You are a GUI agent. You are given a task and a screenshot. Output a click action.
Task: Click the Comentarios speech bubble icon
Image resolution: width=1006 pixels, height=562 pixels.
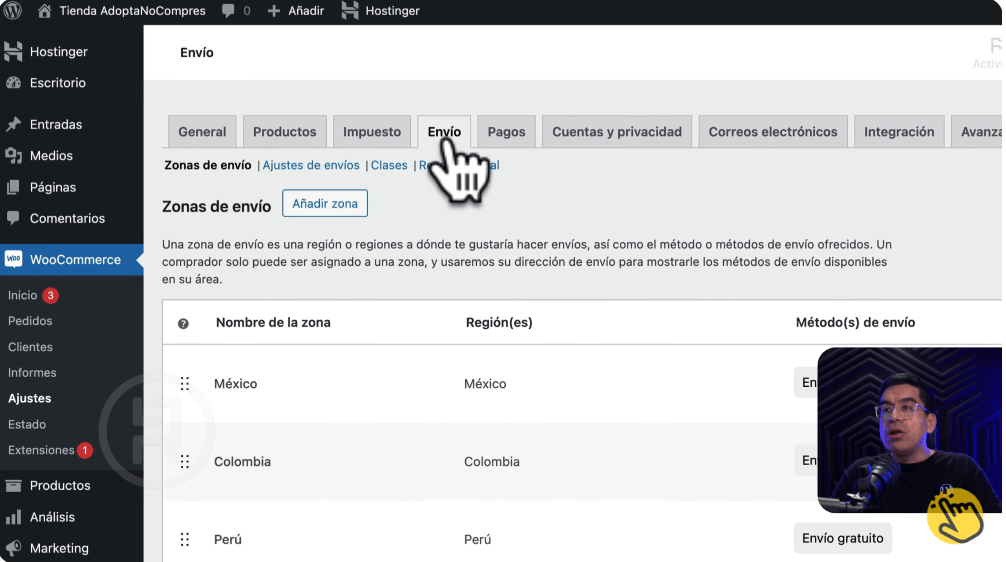click(13, 218)
